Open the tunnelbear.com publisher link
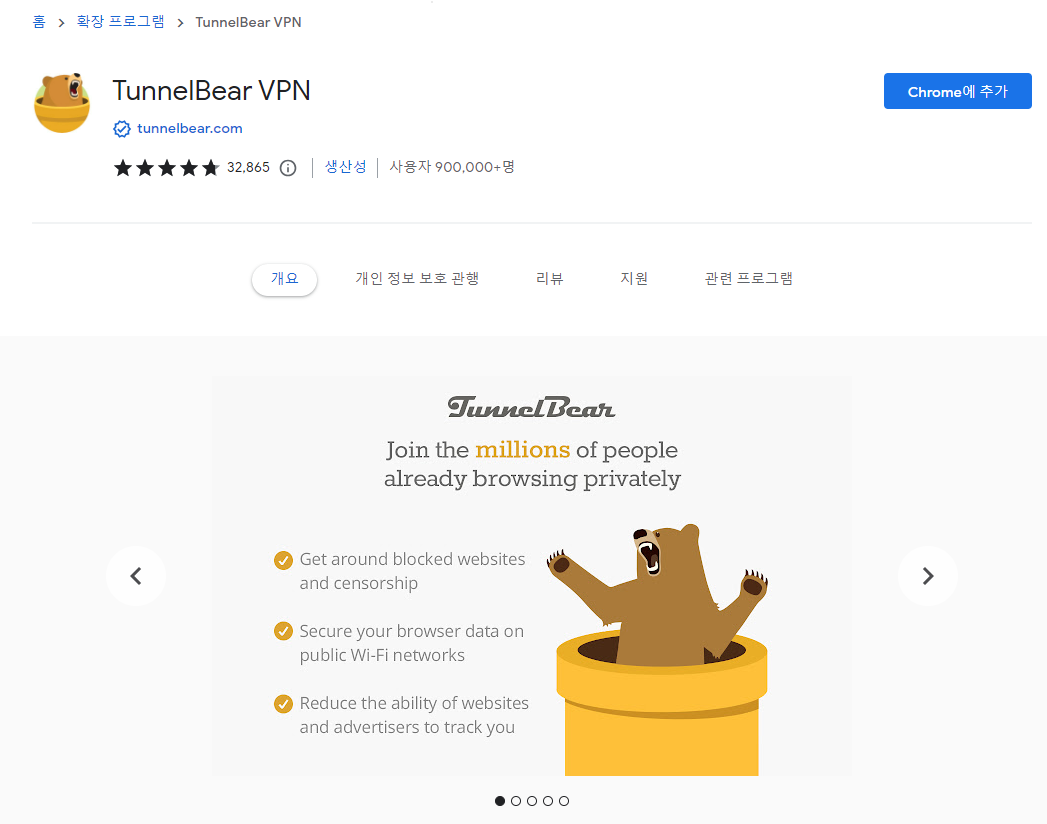The height and width of the screenshot is (824, 1047). coord(190,129)
